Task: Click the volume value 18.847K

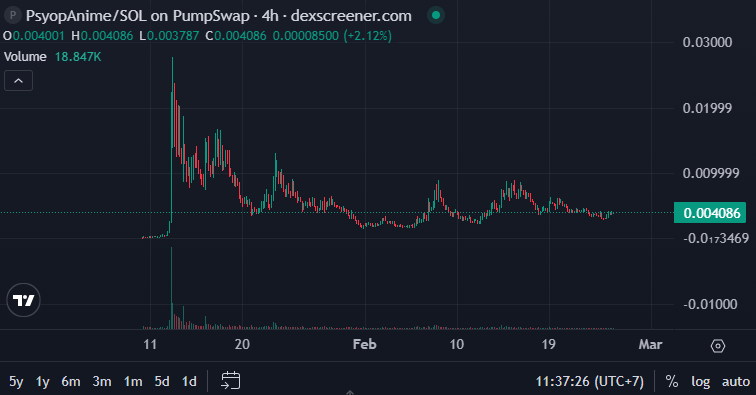Action: coord(78,57)
